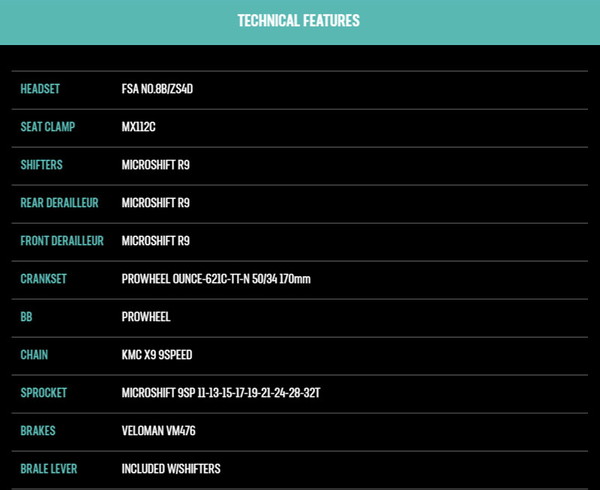Click the CHAIN label
The width and height of the screenshot is (600, 490).
[x=34, y=355]
